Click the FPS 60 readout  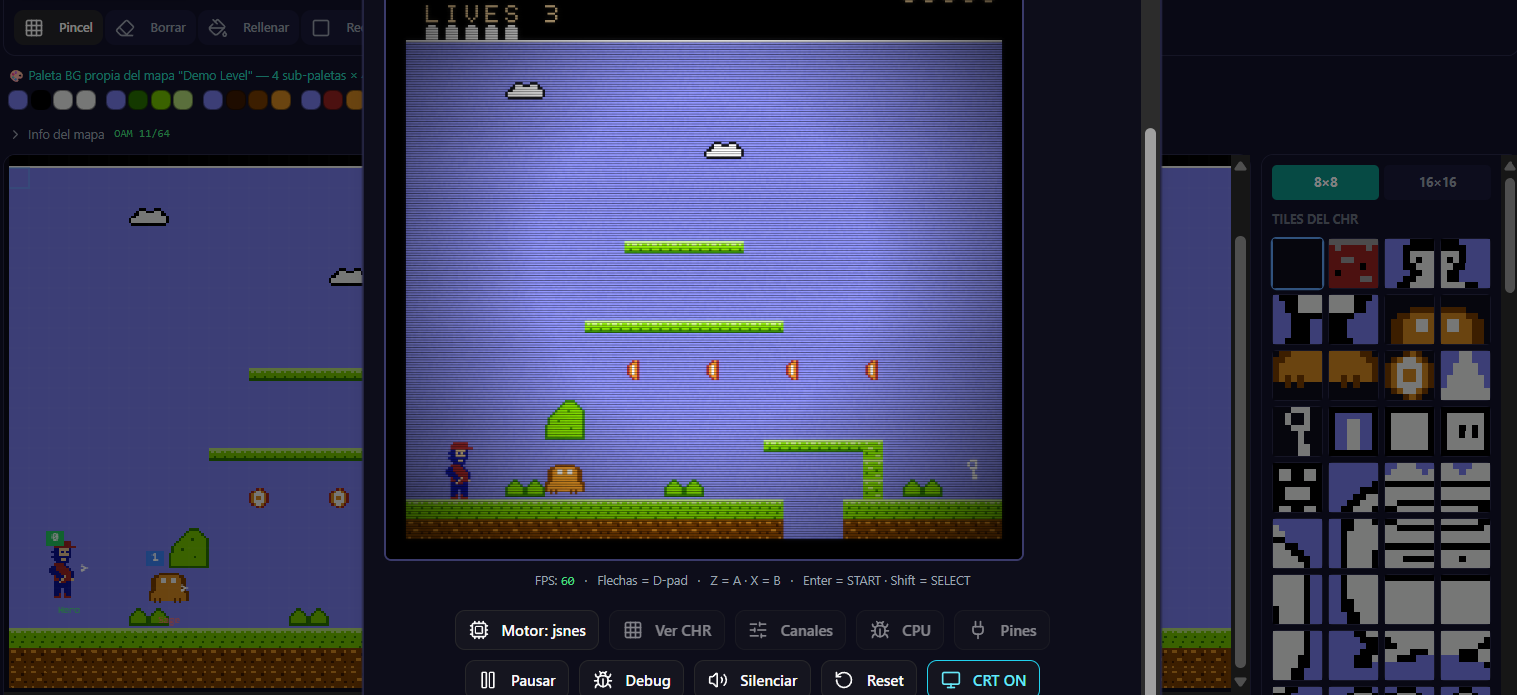[554, 581]
